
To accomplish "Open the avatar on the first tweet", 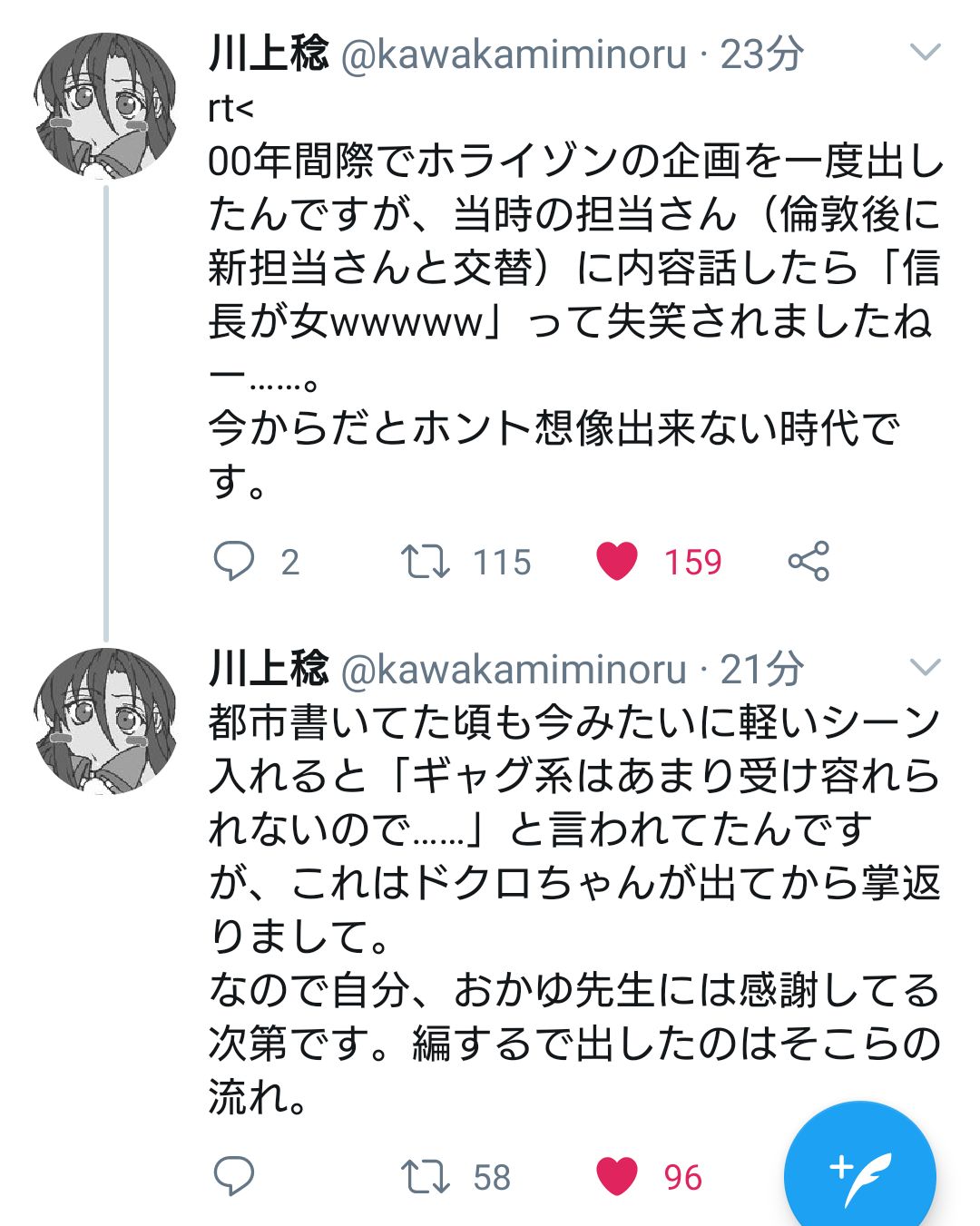I will [104, 105].
